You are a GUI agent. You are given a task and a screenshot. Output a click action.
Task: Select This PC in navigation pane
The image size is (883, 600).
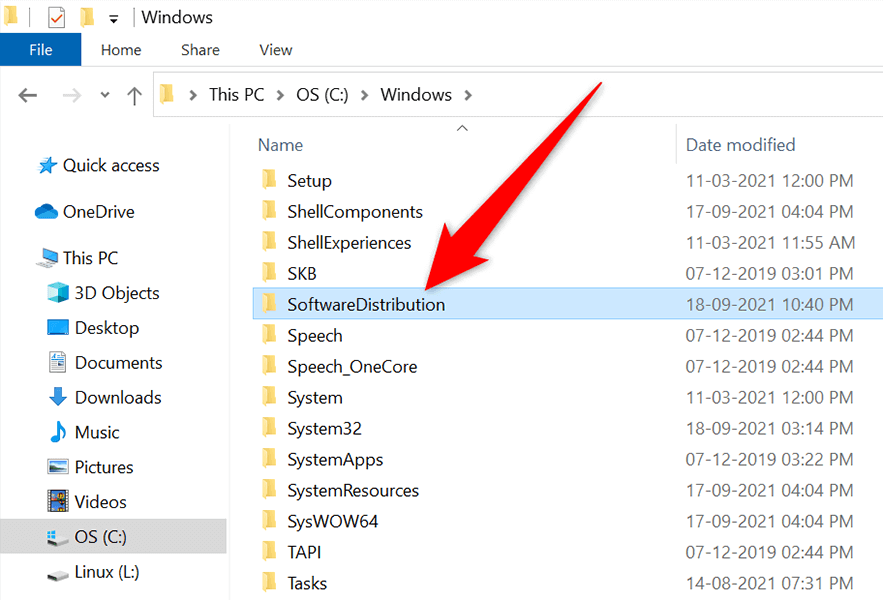(x=90, y=258)
